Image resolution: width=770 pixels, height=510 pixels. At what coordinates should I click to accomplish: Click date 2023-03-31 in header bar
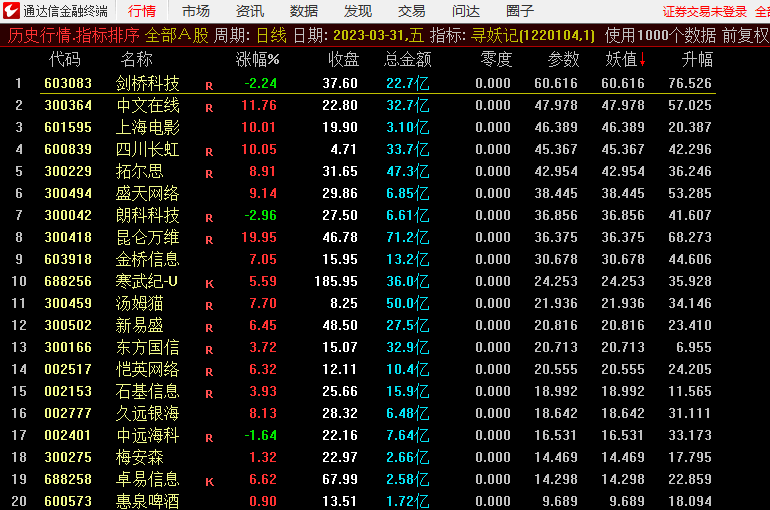[370, 35]
